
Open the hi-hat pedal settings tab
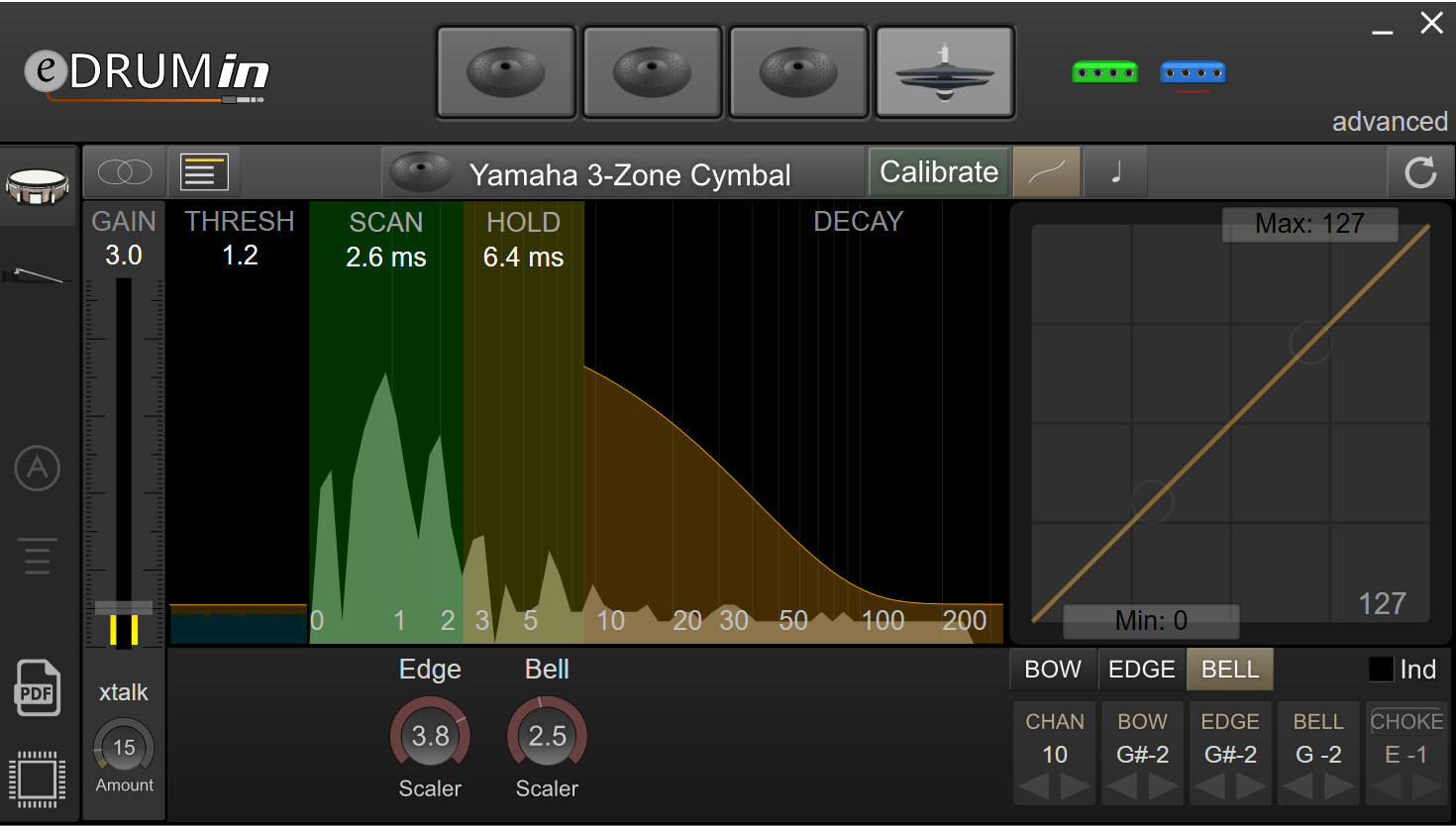click(x=38, y=274)
